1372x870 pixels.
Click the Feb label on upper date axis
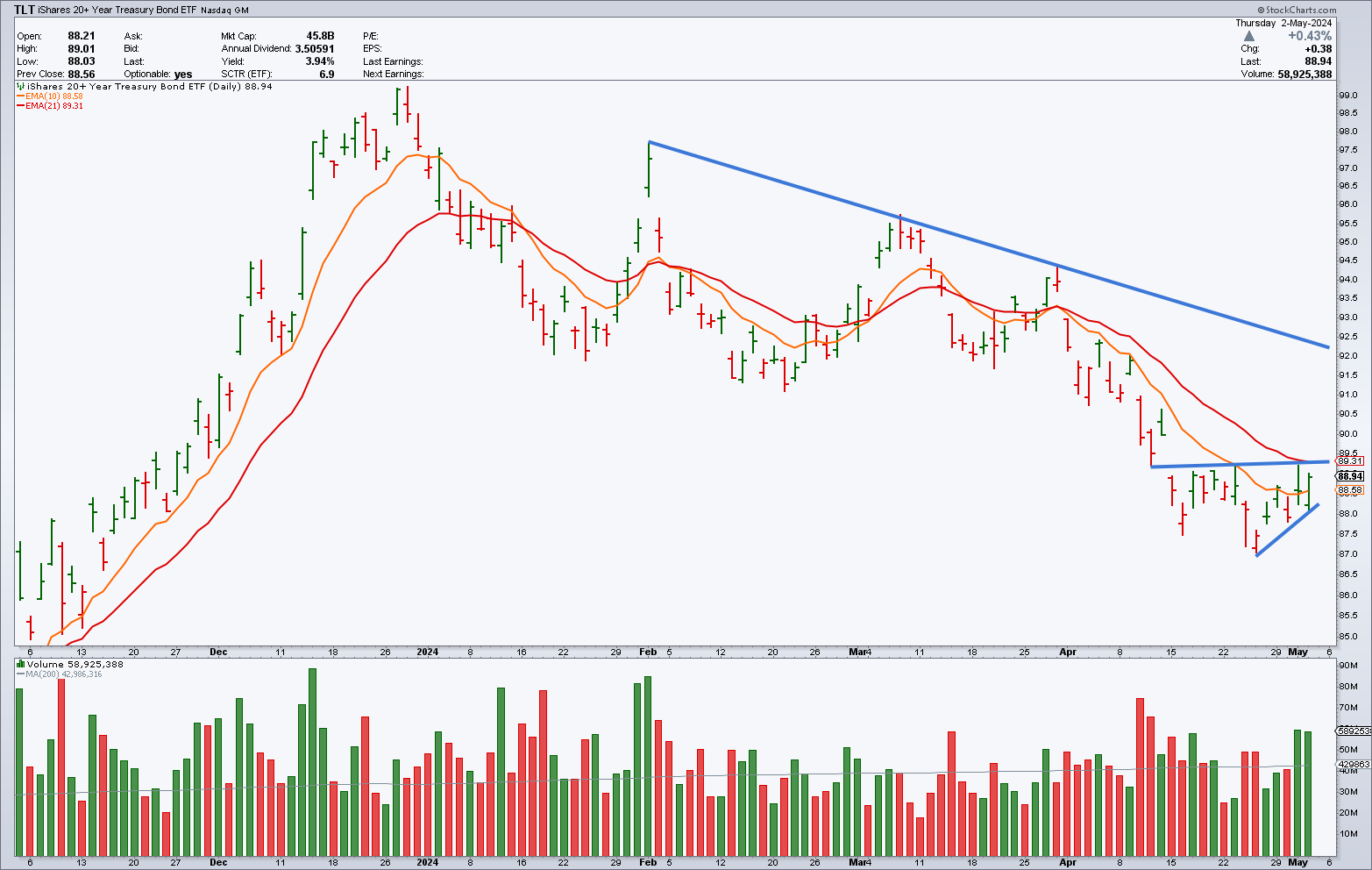(648, 652)
